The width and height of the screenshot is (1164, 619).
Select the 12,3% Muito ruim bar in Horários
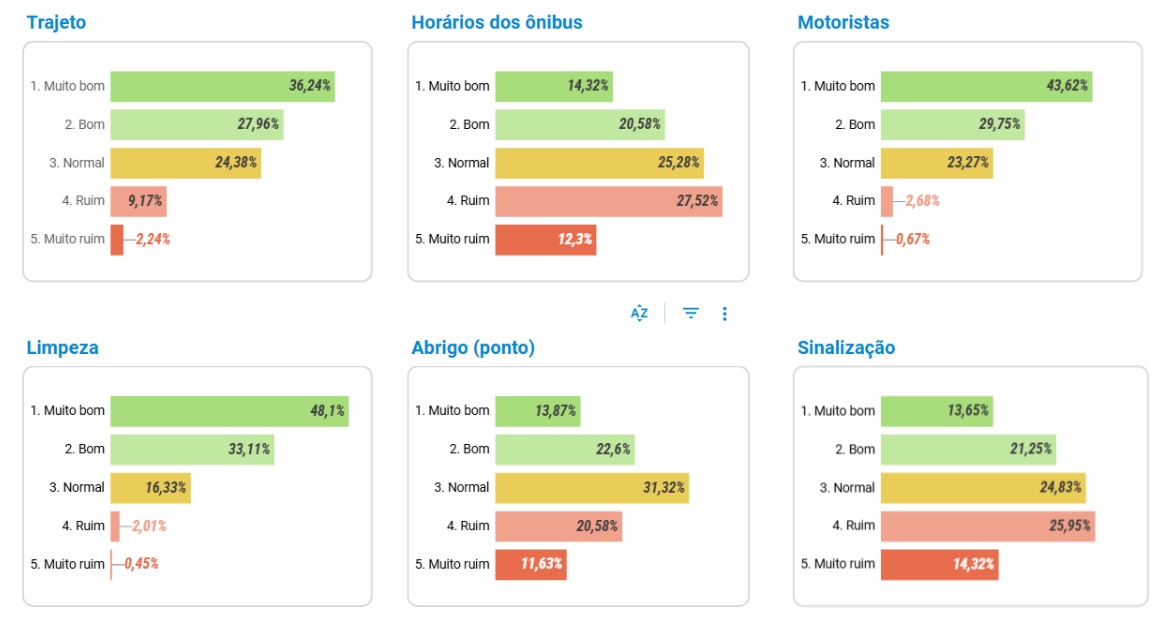pyautogui.click(x=546, y=240)
